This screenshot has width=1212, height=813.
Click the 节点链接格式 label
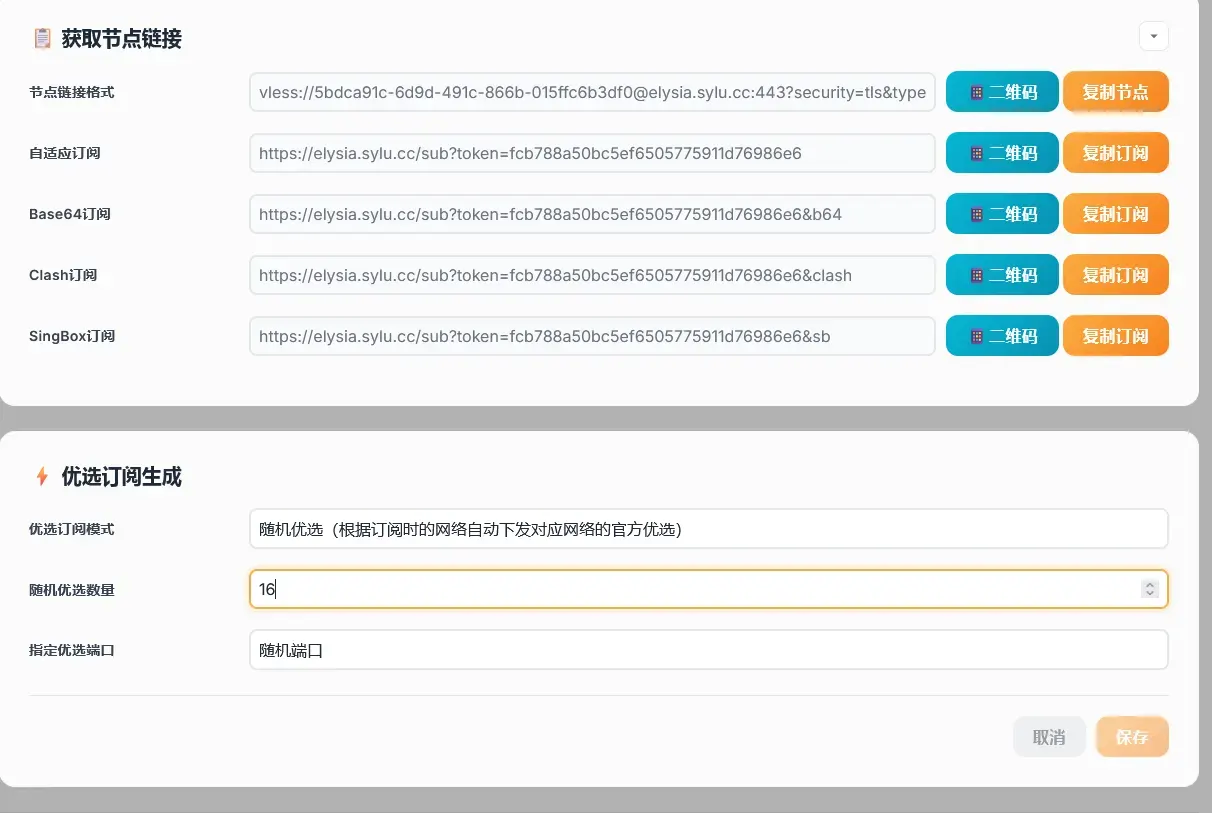[72, 92]
